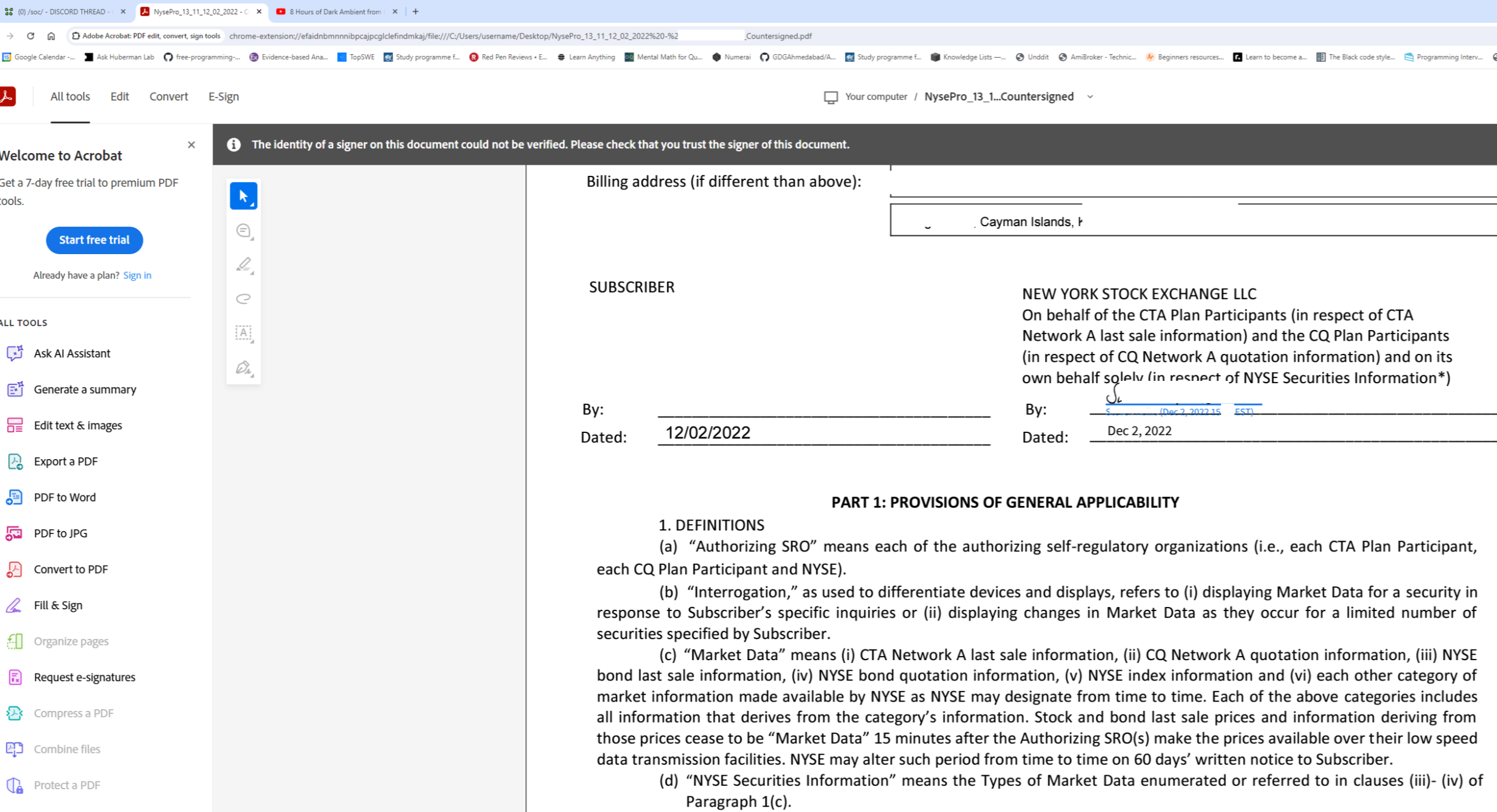This screenshot has height=812, width=1497.
Task: Click the 'NEW YORK STOCK EXCHANGE LLC' text
Action: (x=1139, y=294)
